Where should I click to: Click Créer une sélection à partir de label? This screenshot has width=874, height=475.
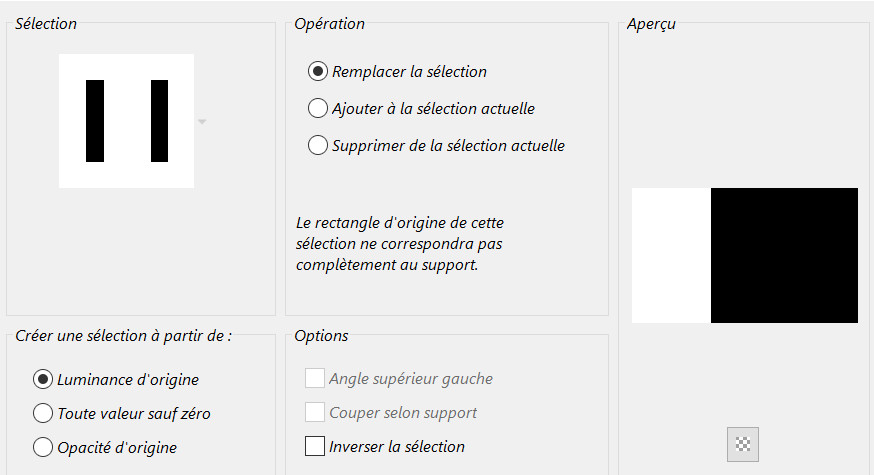[x=124, y=336]
